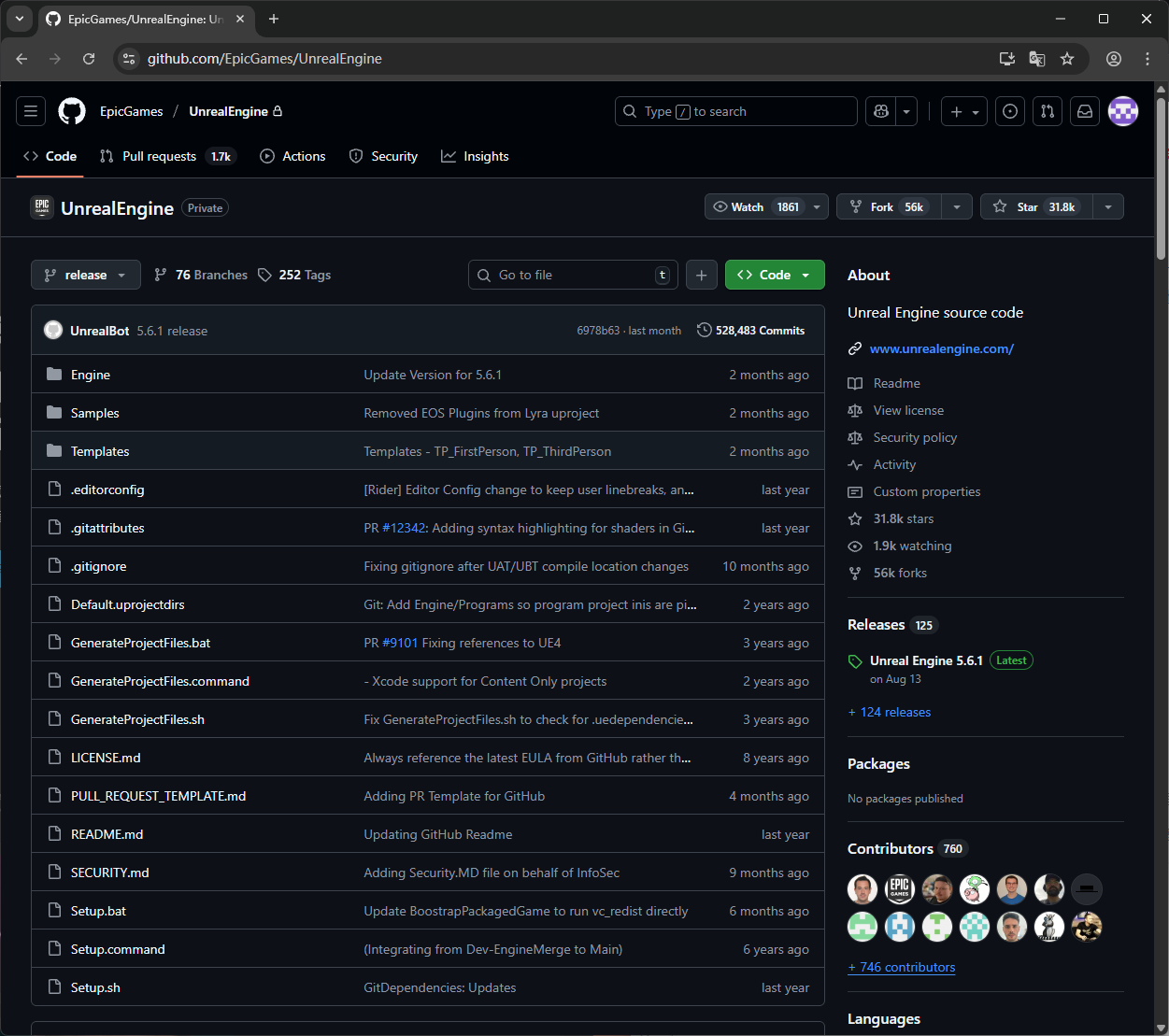1169x1036 pixels.
Task: Click the Epic Games repository avatar
Action: pyautogui.click(x=42, y=207)
